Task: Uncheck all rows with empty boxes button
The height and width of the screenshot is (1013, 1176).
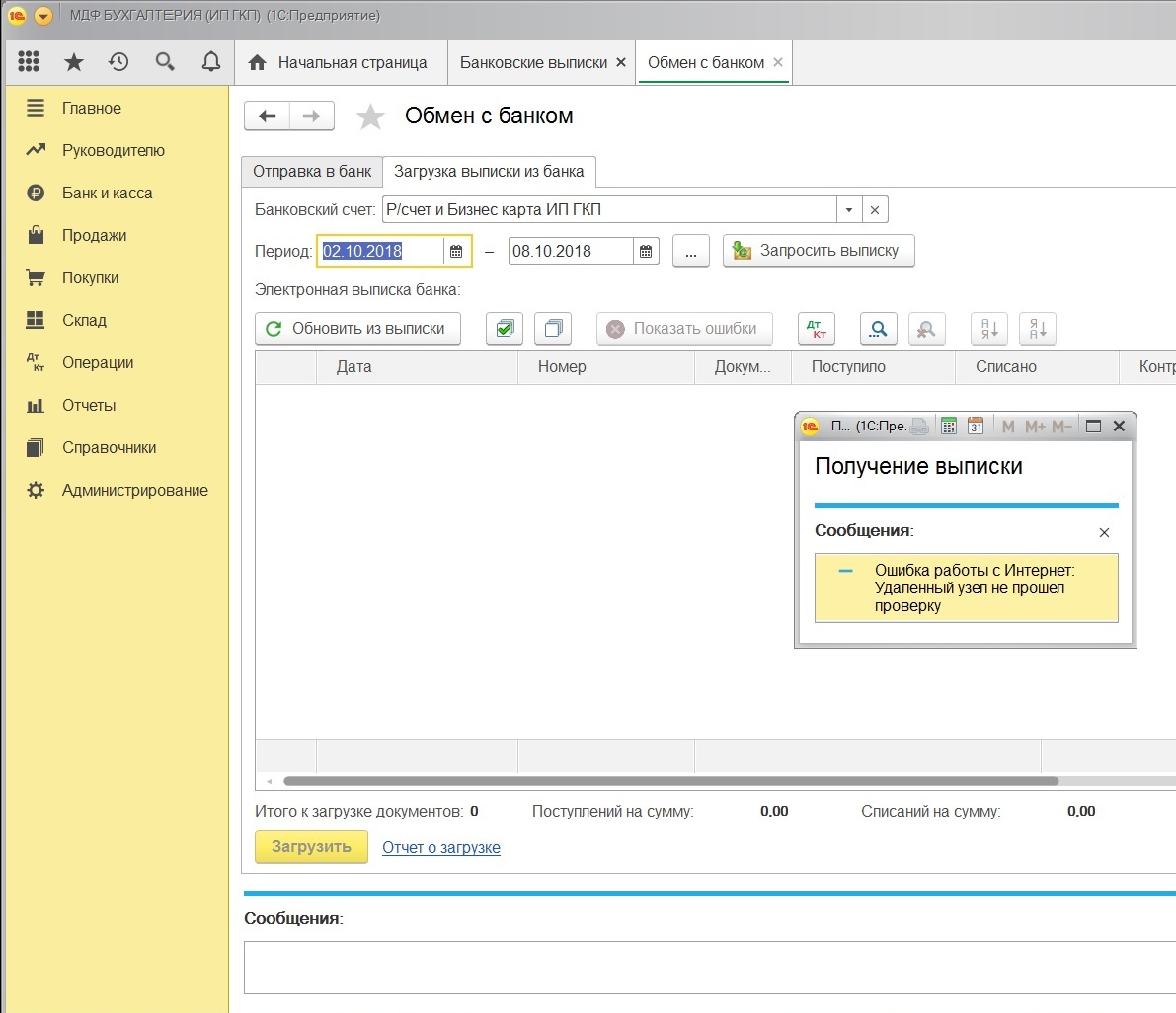Action: tap(553, 329)
